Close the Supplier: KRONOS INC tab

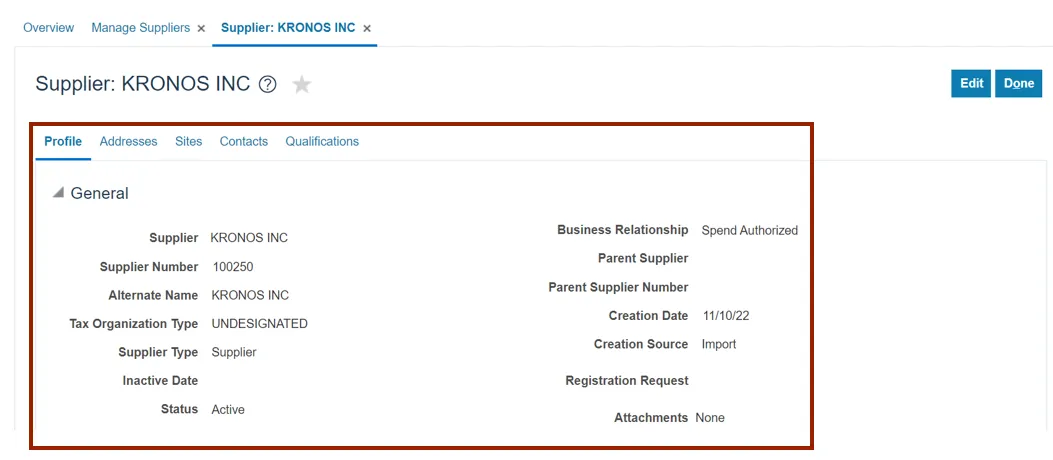367,29
